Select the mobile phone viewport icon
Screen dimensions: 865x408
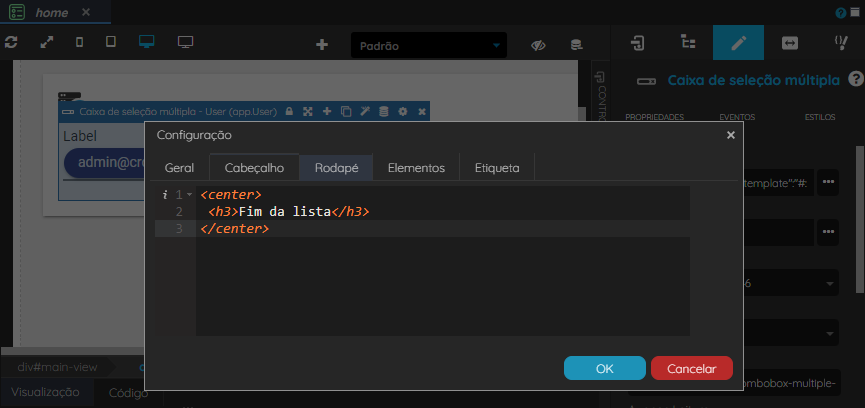pos(79,42)
